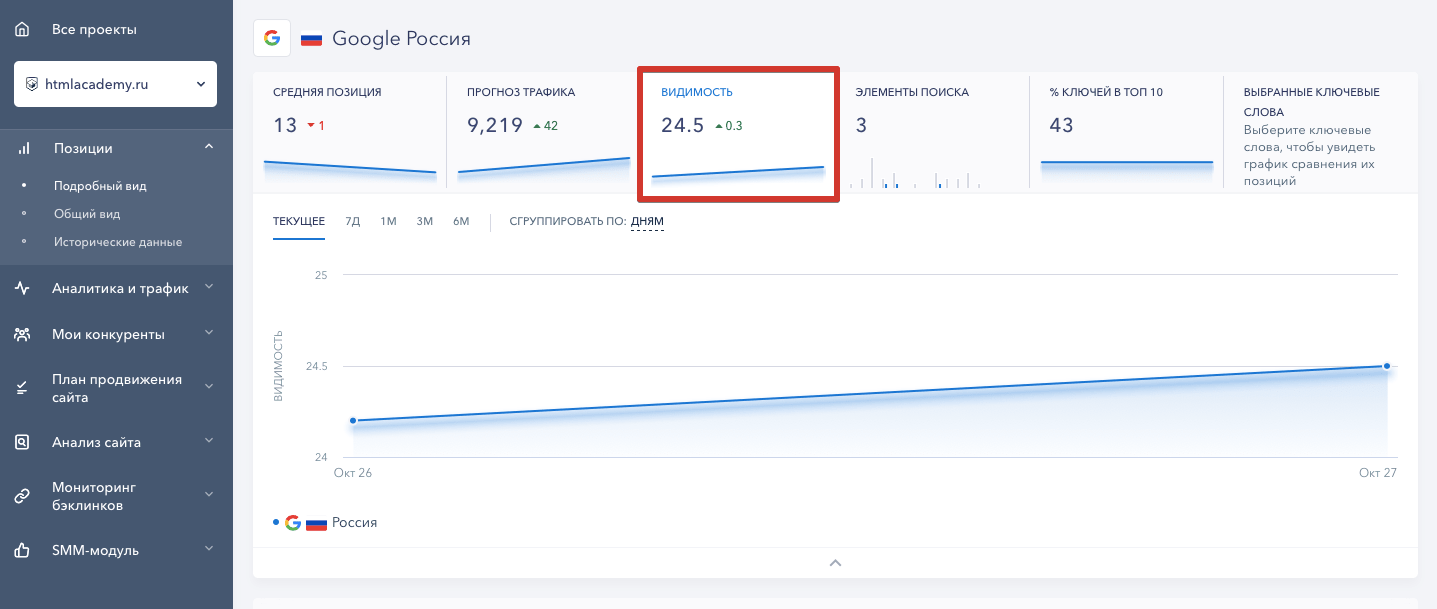This screenshot has width=1437, height=609.
Task: Click the average position value 13
Action: click(285, 125)
